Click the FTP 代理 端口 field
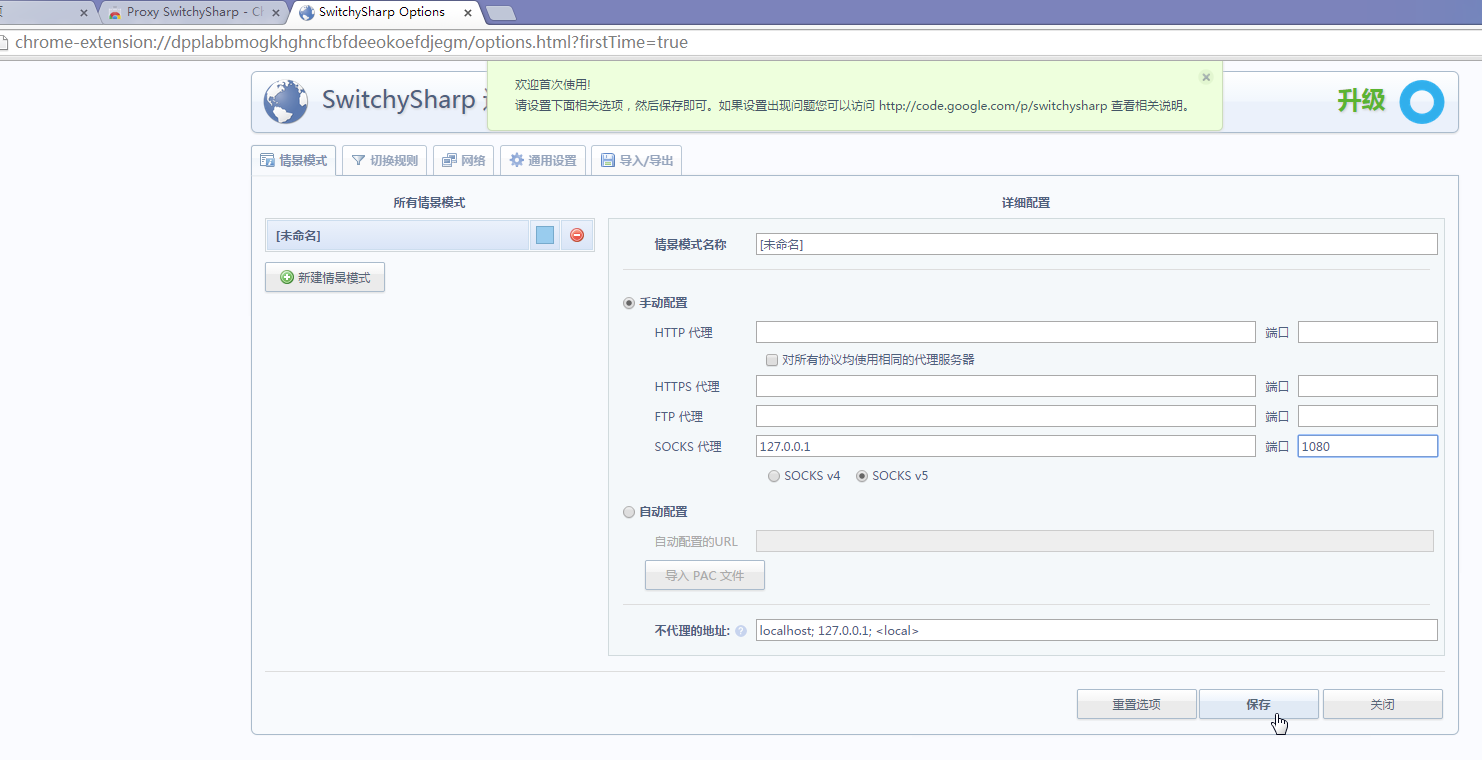Screen dimensions: 1482x760 [1368, 416]
